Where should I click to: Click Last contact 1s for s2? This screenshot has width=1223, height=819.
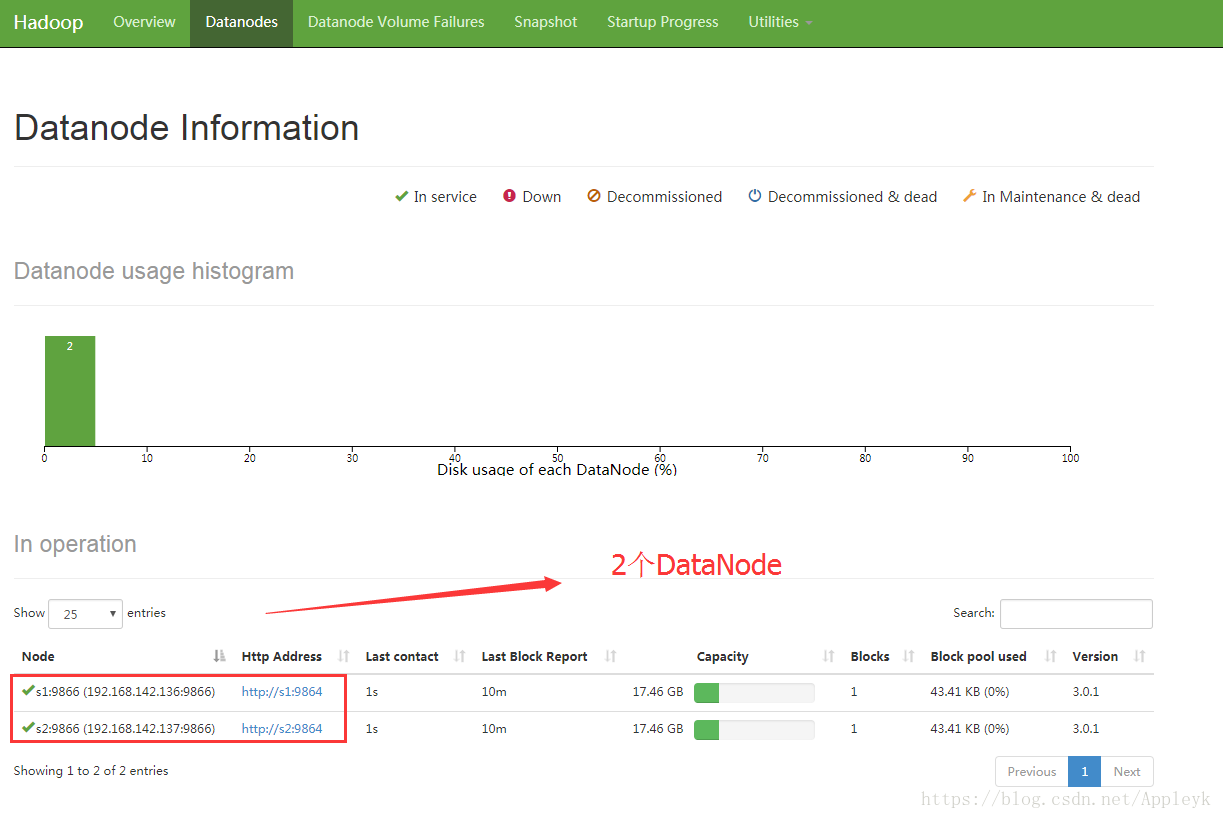[x=371, y=729]
